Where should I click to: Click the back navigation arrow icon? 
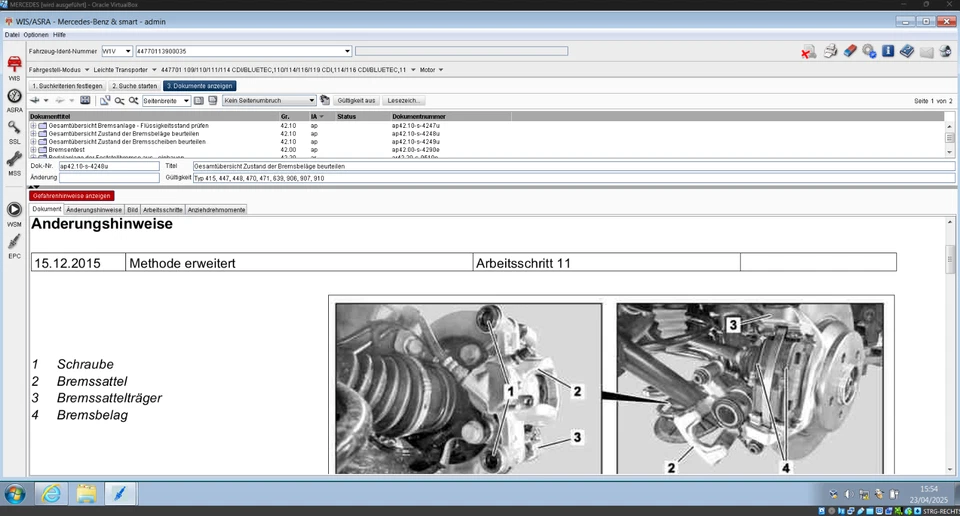(x=35, y=100)
